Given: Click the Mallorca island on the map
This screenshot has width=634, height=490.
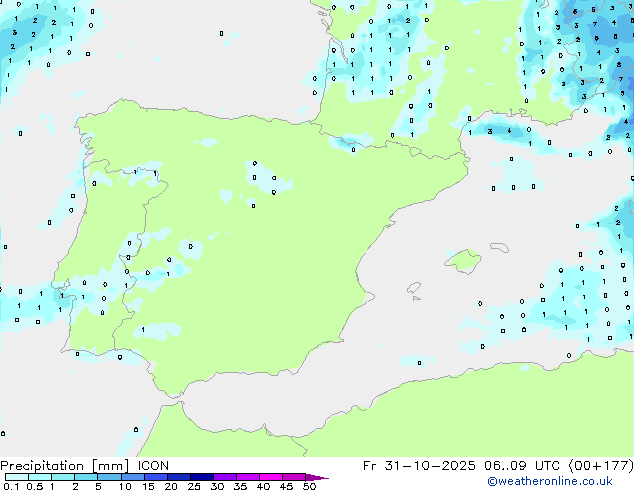Looking at the screenshot, I should pos(463,261).
